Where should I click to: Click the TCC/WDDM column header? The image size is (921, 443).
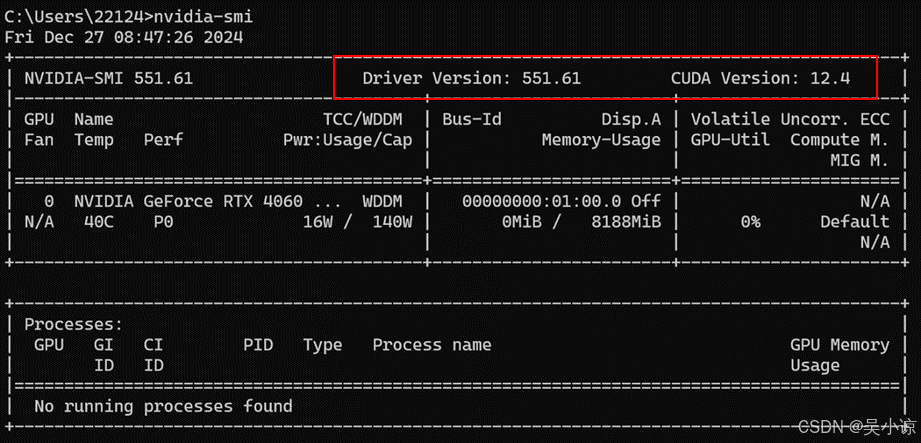(363, 119)
